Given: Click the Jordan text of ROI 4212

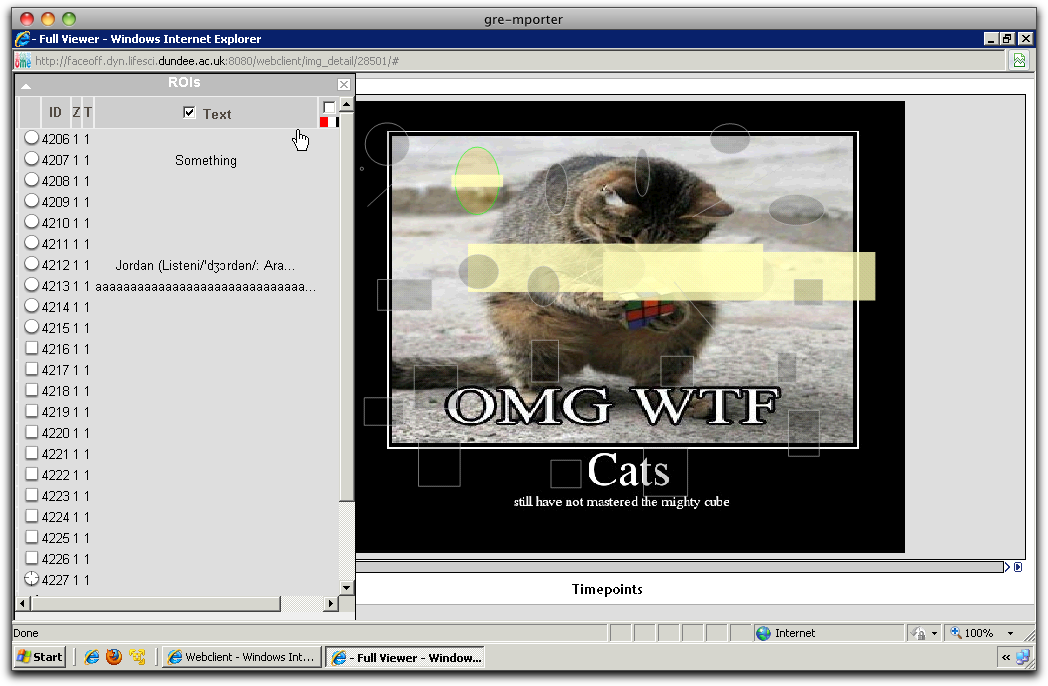Looking at the screenshot, I should (205, 265).
